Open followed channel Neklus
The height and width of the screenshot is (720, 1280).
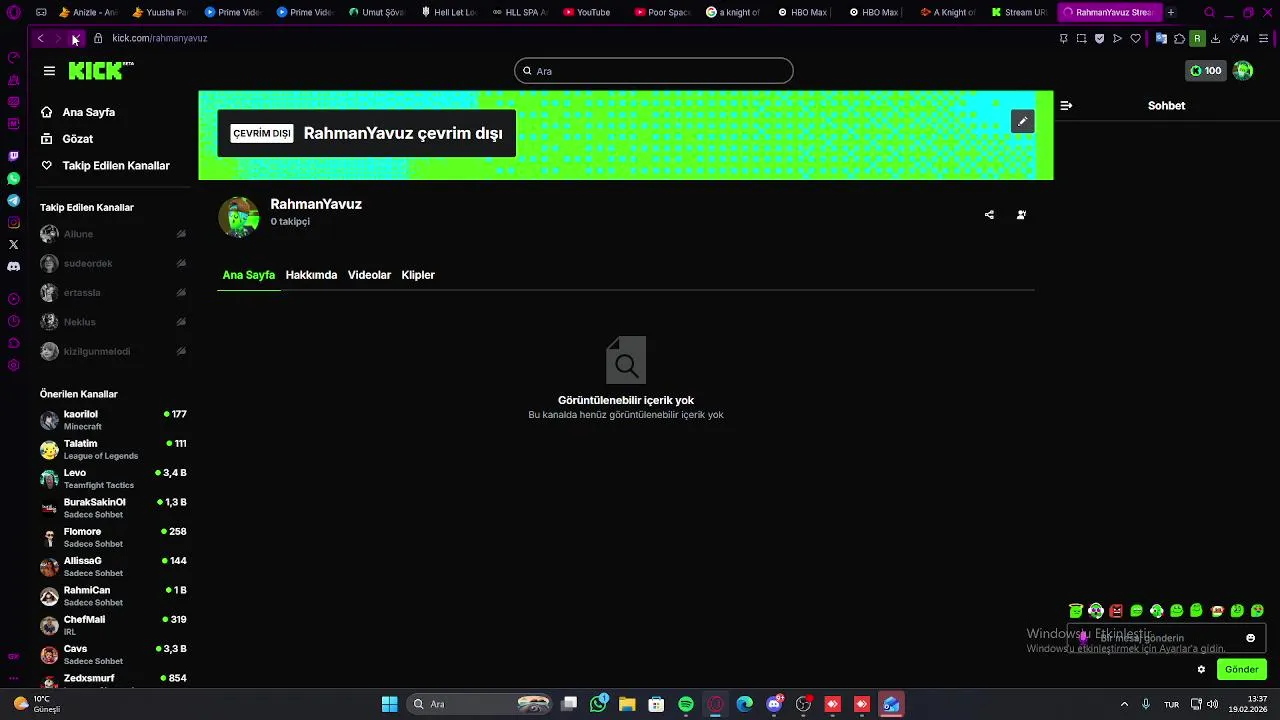[113, 322]
